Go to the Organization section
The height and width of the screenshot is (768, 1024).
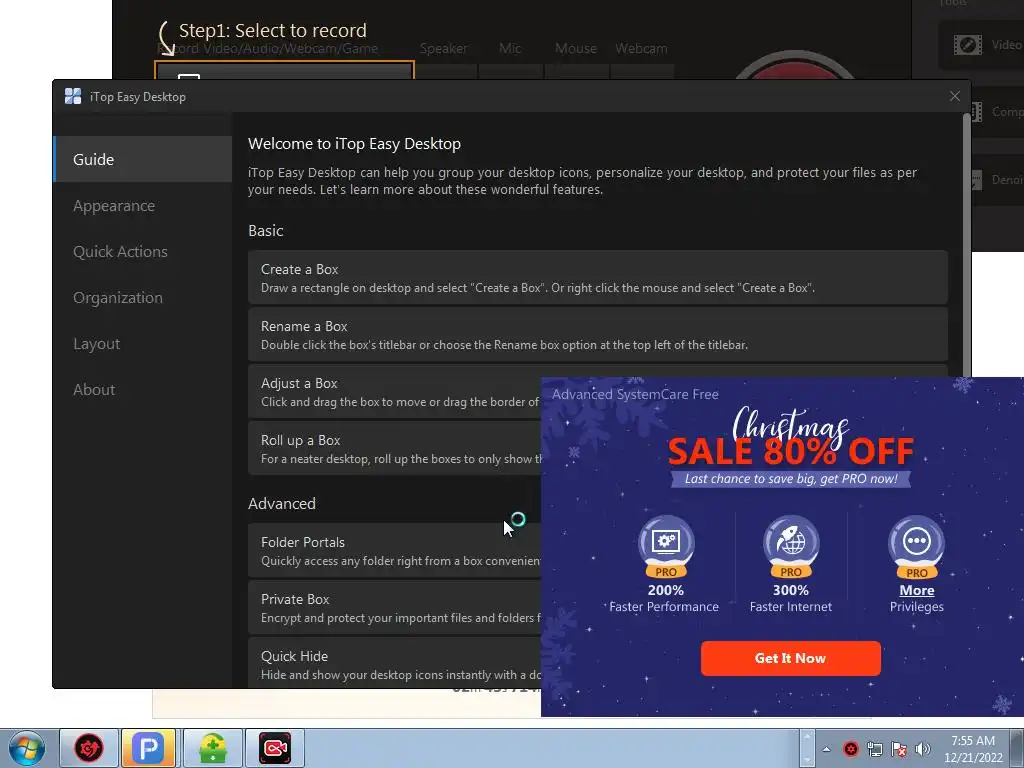tap(142, 298)
